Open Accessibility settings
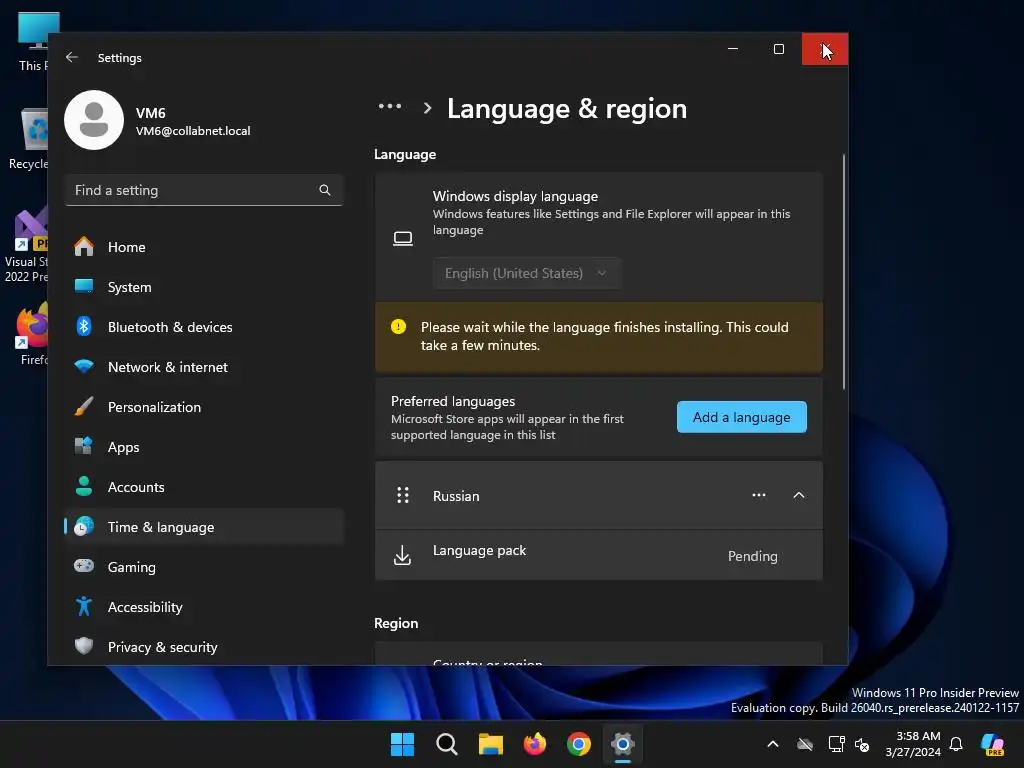Screen dimensions: 1024x768 click(204, 607)
